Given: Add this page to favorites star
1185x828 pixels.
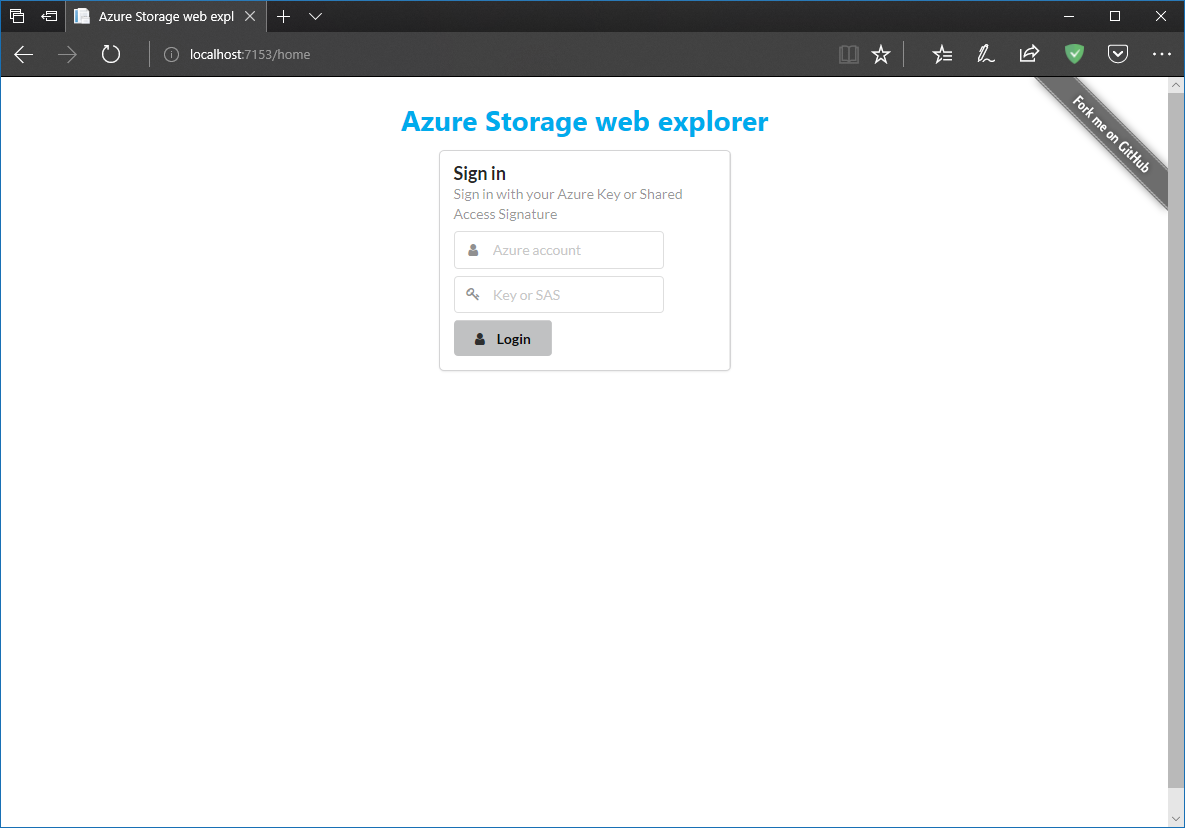Looking at the screenshot, I should [880, 54].
